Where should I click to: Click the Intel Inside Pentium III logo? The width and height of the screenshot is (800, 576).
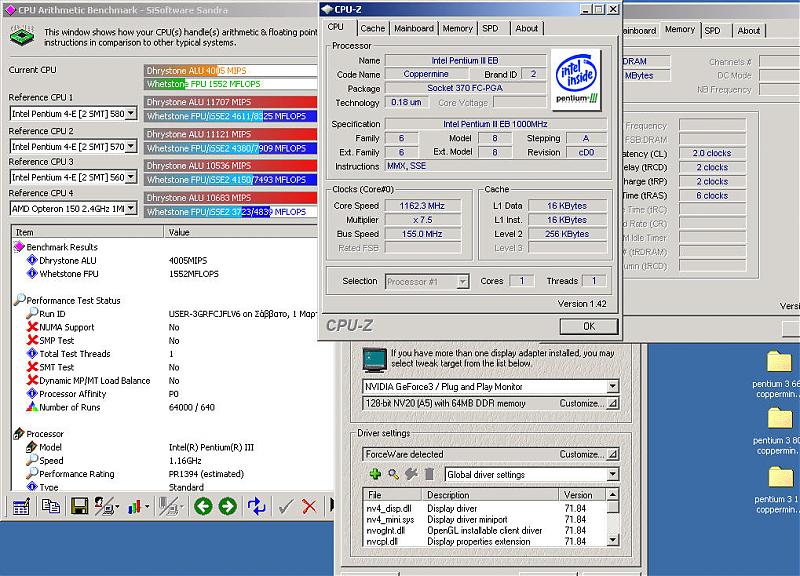[576, 80]
